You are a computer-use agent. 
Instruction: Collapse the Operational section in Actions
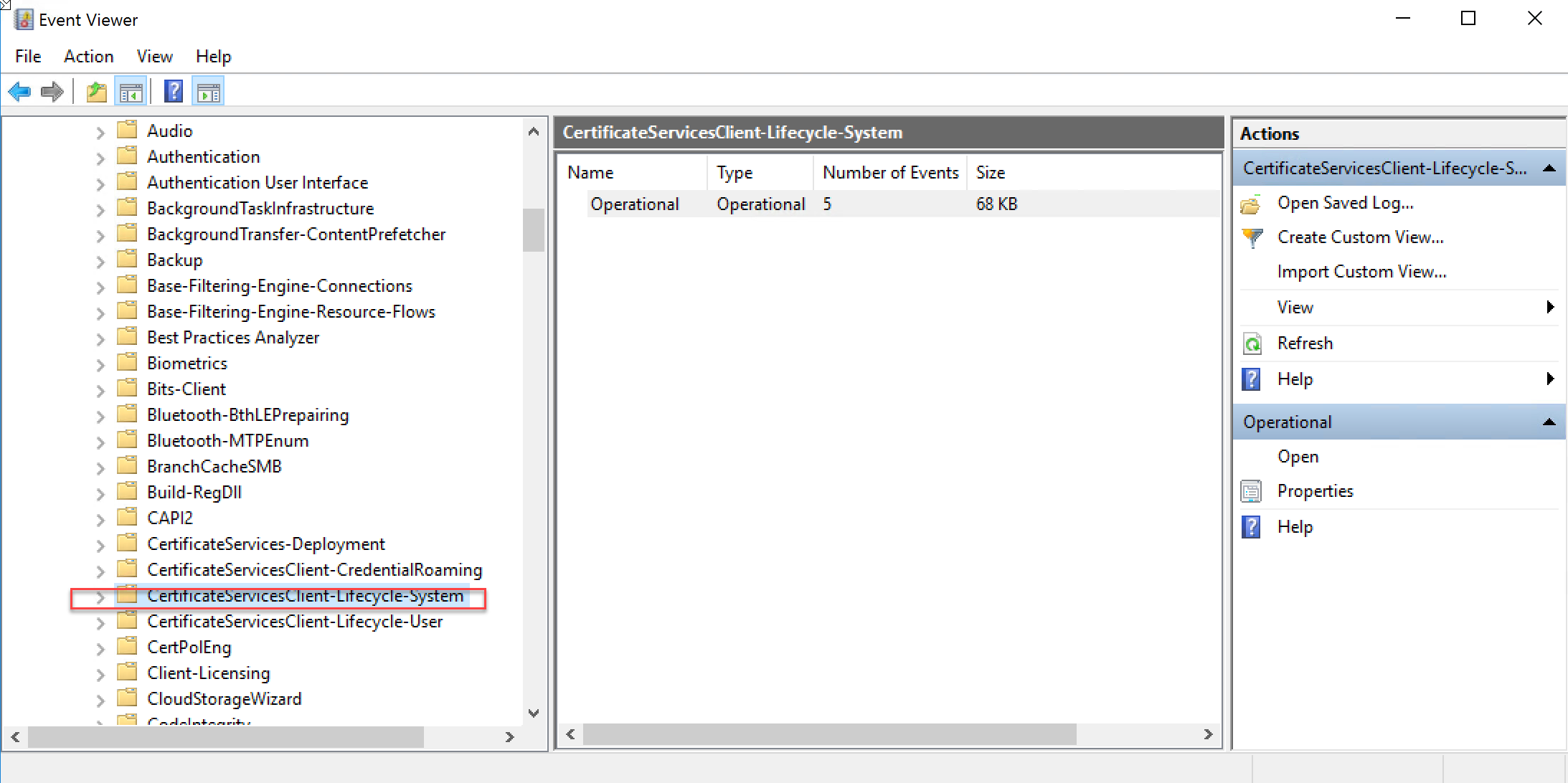pyautogui.click(x=1549, y=422)
